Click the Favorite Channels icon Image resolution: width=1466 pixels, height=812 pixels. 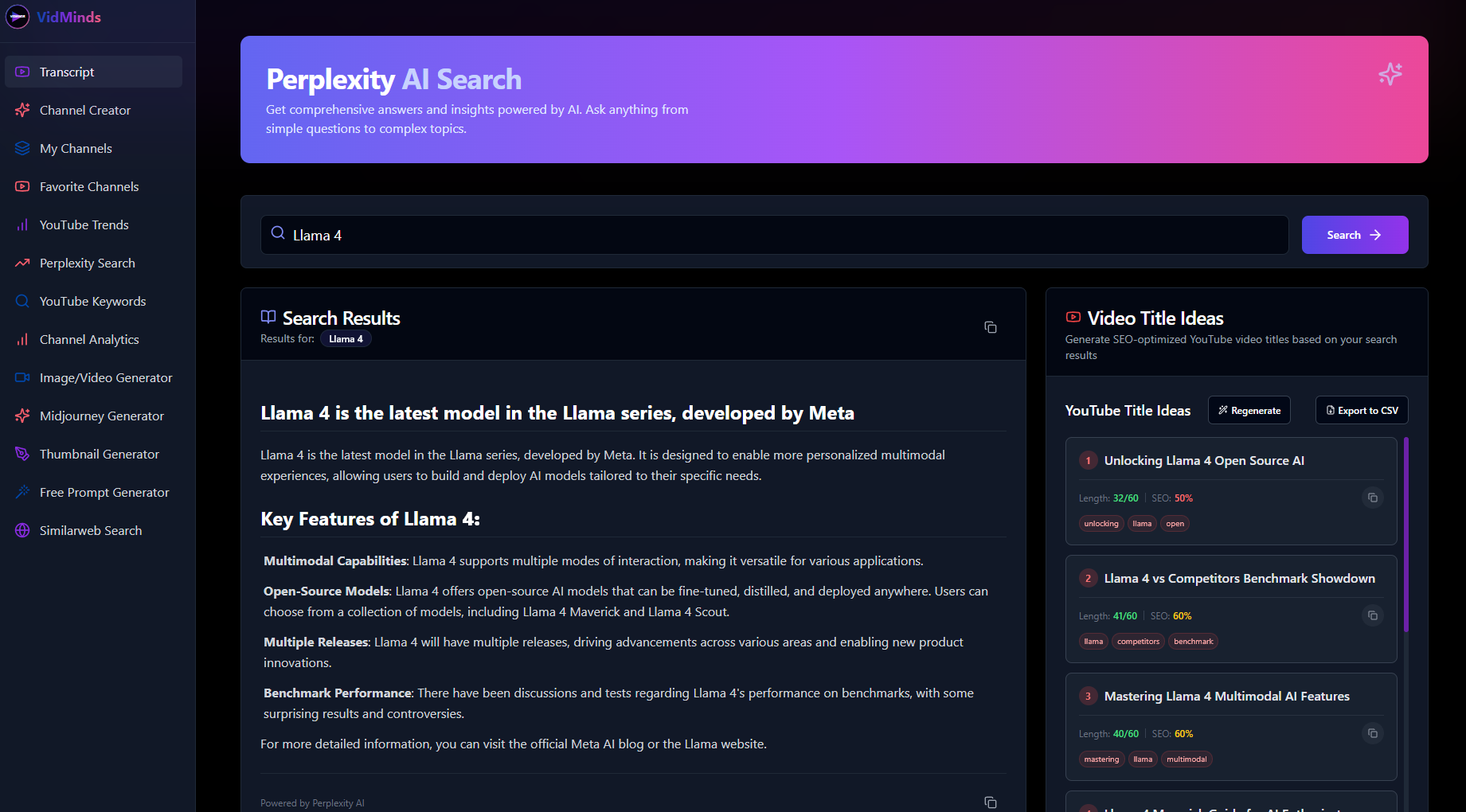click(22, 186)
